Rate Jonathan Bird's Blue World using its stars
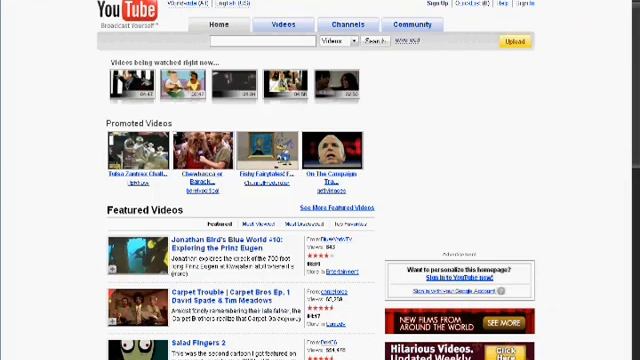 pyautogui.click(x=320, y=256)
